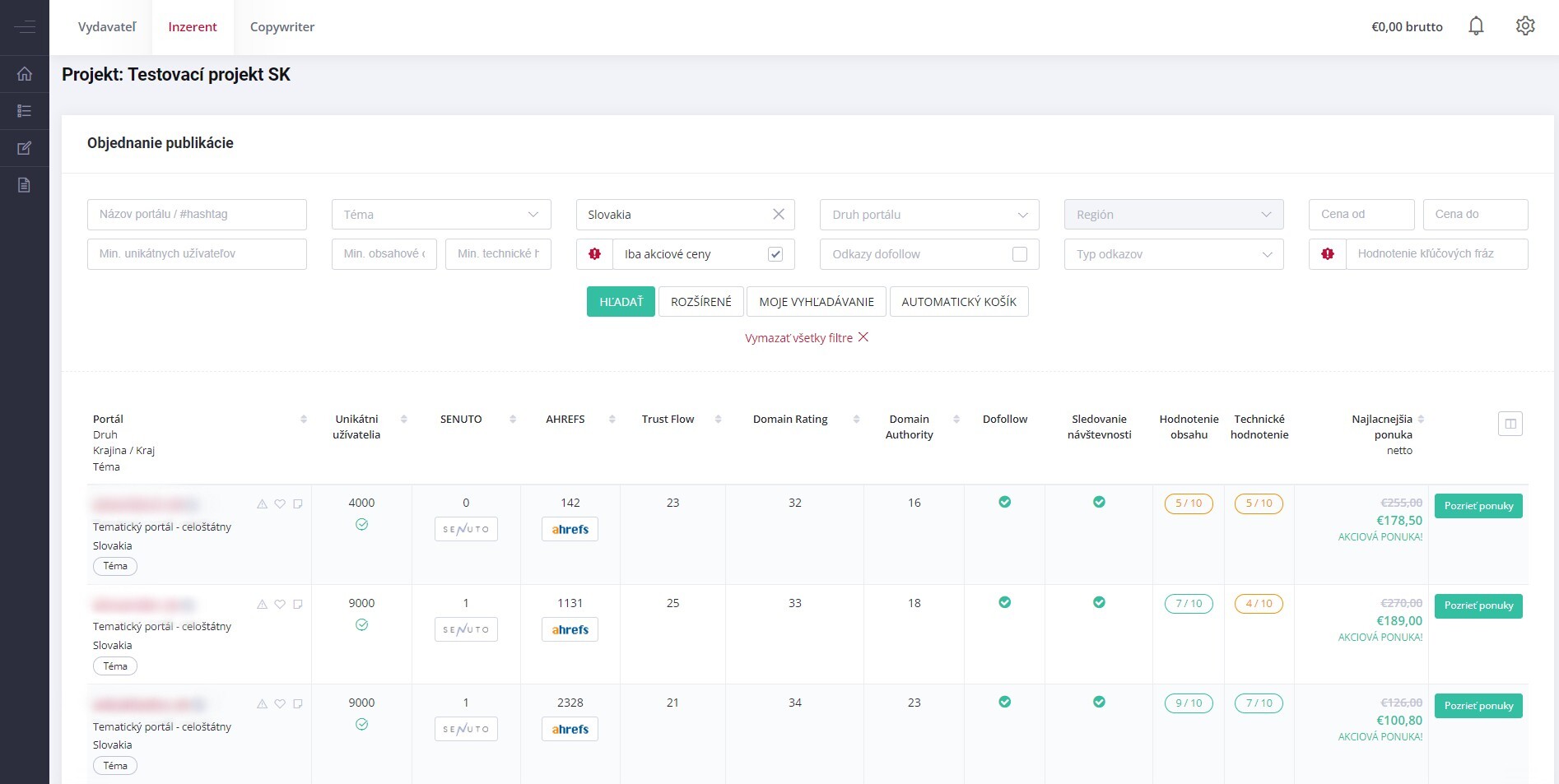Open AUTOMATICKÝ KOŠÍK
This screenshot has height=784, width=1559.
[x=959, y=302]
